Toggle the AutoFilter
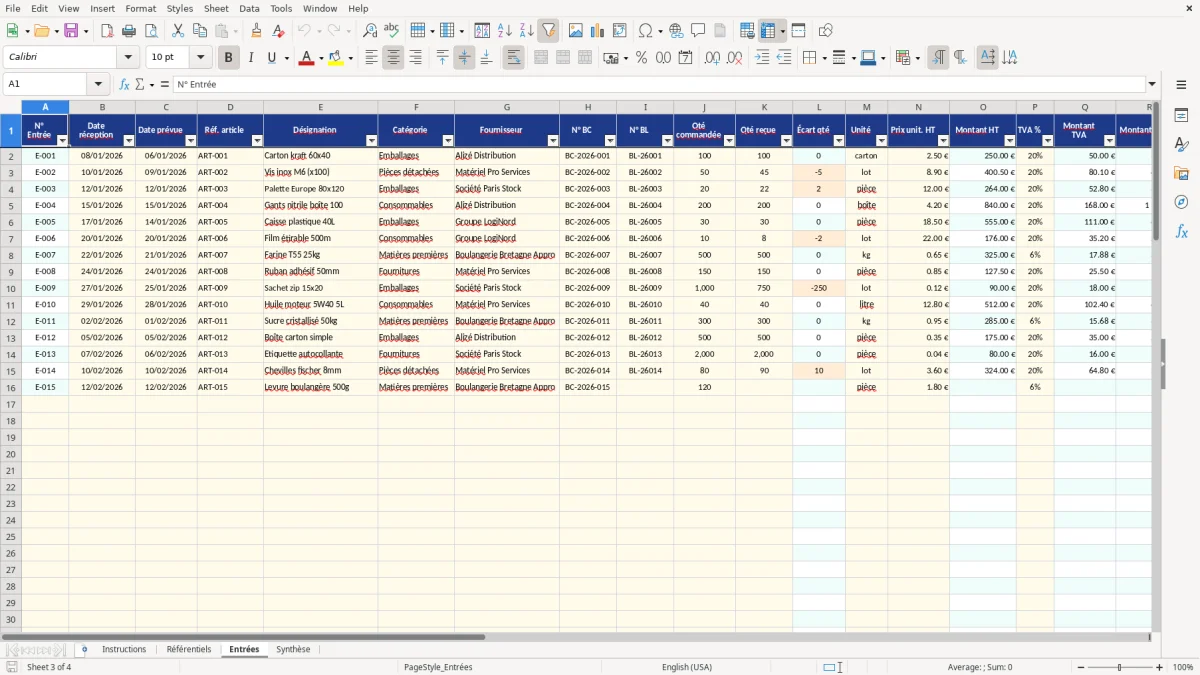Image resolution: width=1200 pixels, height=675 pixels. [x=548, y=31]
